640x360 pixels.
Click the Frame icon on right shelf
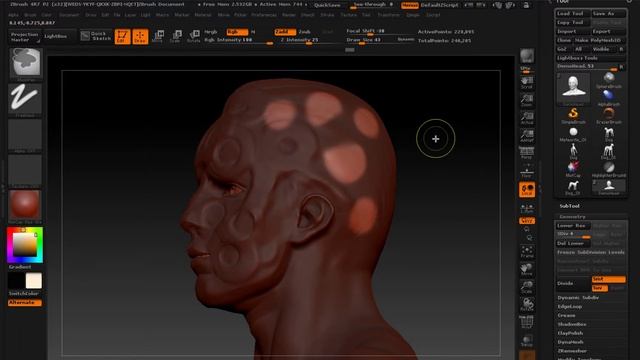(527, 251)
